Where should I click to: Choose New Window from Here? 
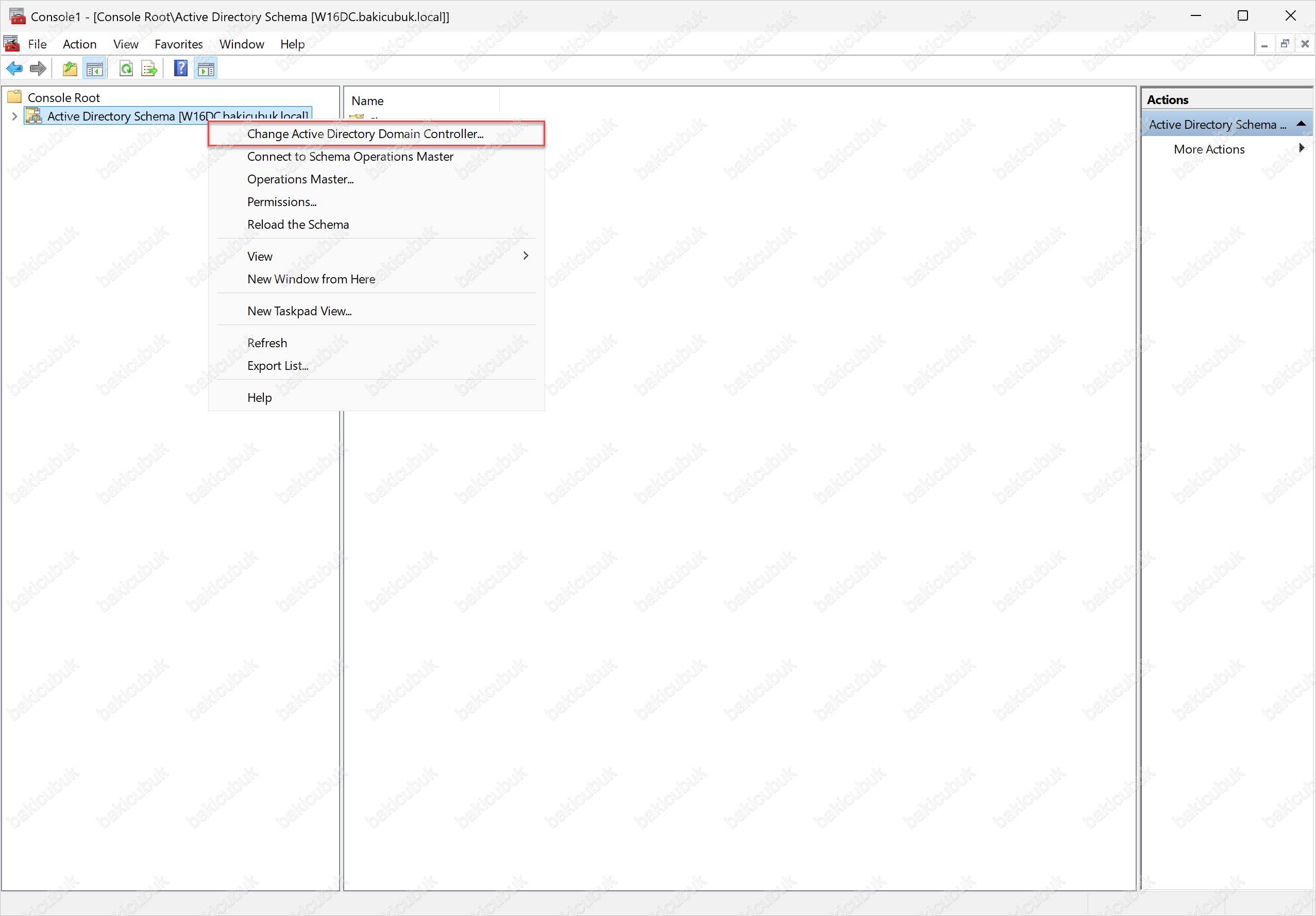pos(376,279)
